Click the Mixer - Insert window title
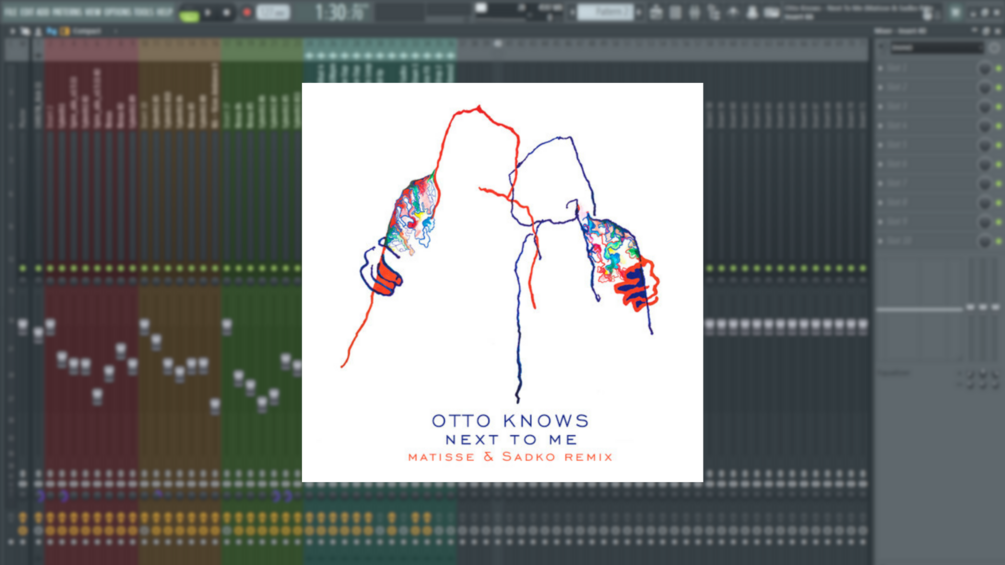 click(x=900, y=31)
